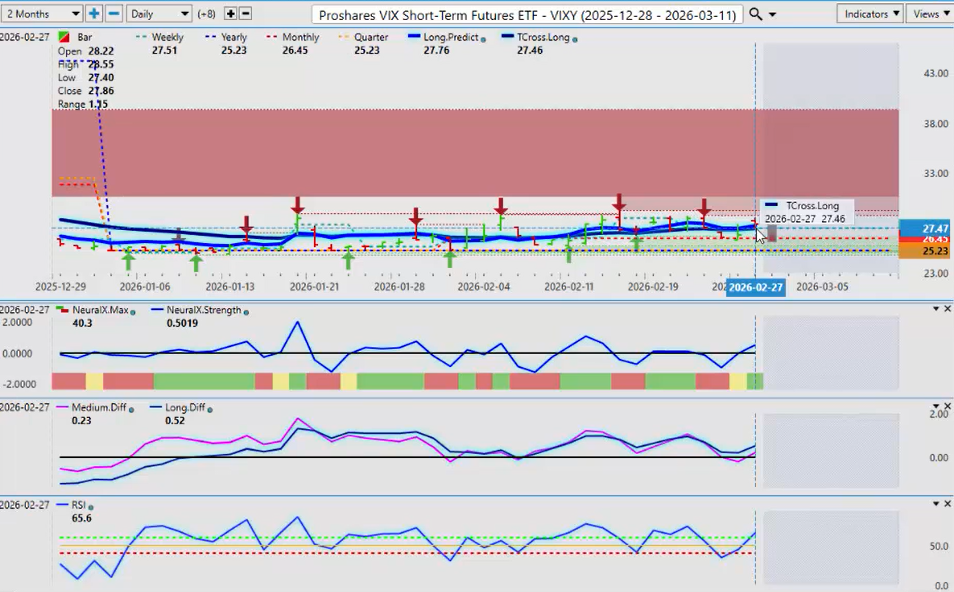Click the small plus button beside (+8)
Image resolution: width=954 pixels, height=592 pixels.
231,14
